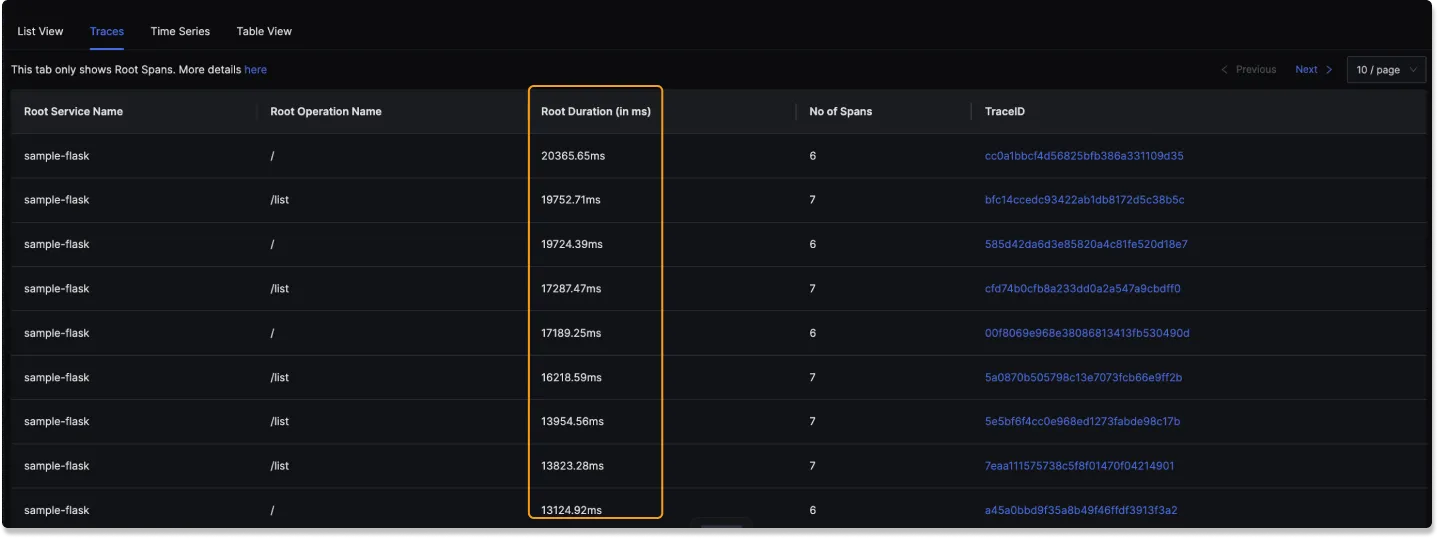
Task: Click span count 6 in the 20365.65ms row
Action: 813,156
